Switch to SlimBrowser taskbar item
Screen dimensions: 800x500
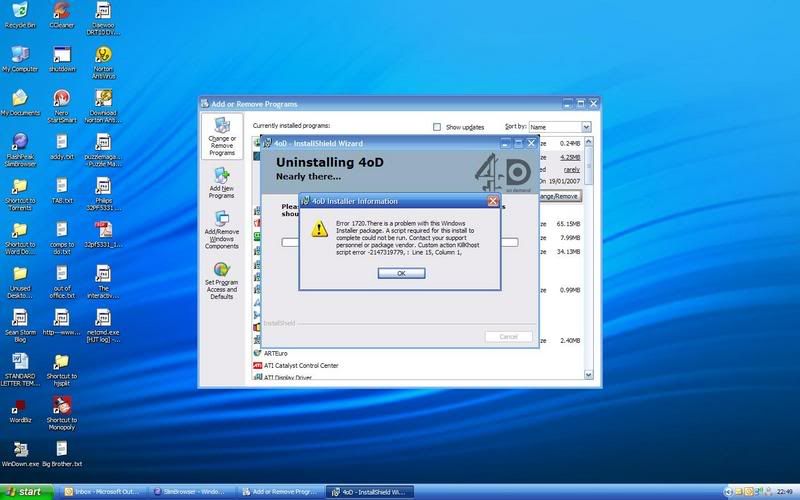[192, 492]
